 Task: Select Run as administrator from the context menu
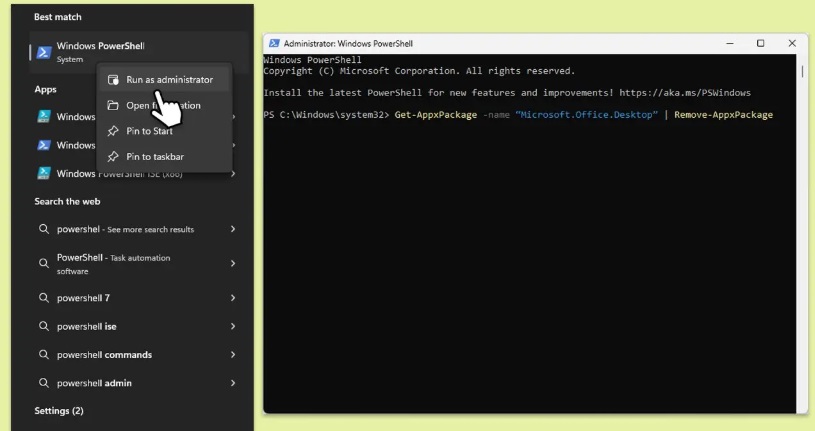pyautogui.click(x=168, y=79)
